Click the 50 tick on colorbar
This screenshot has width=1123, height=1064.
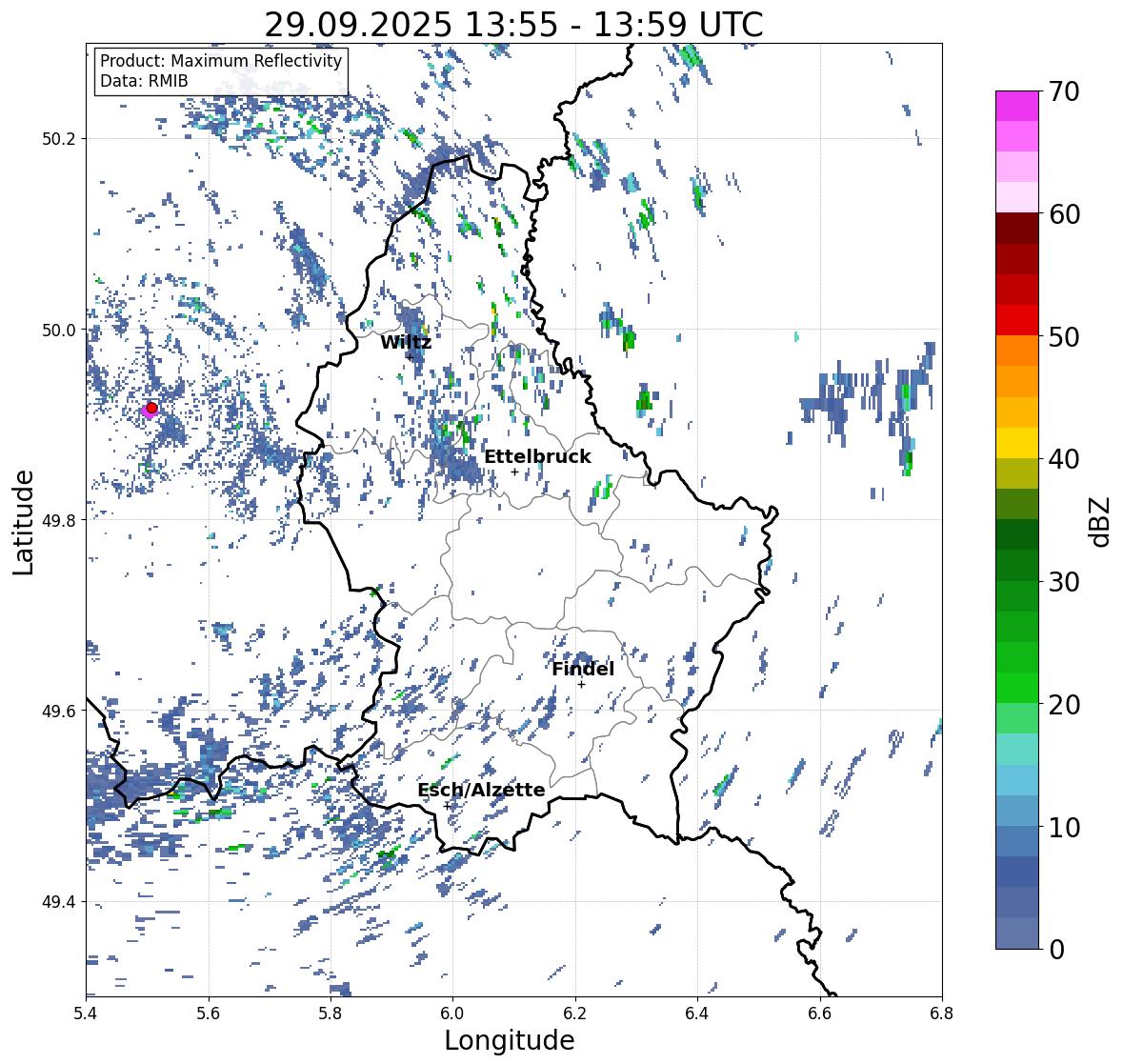pyautogui.click(x=1064, y=336)
